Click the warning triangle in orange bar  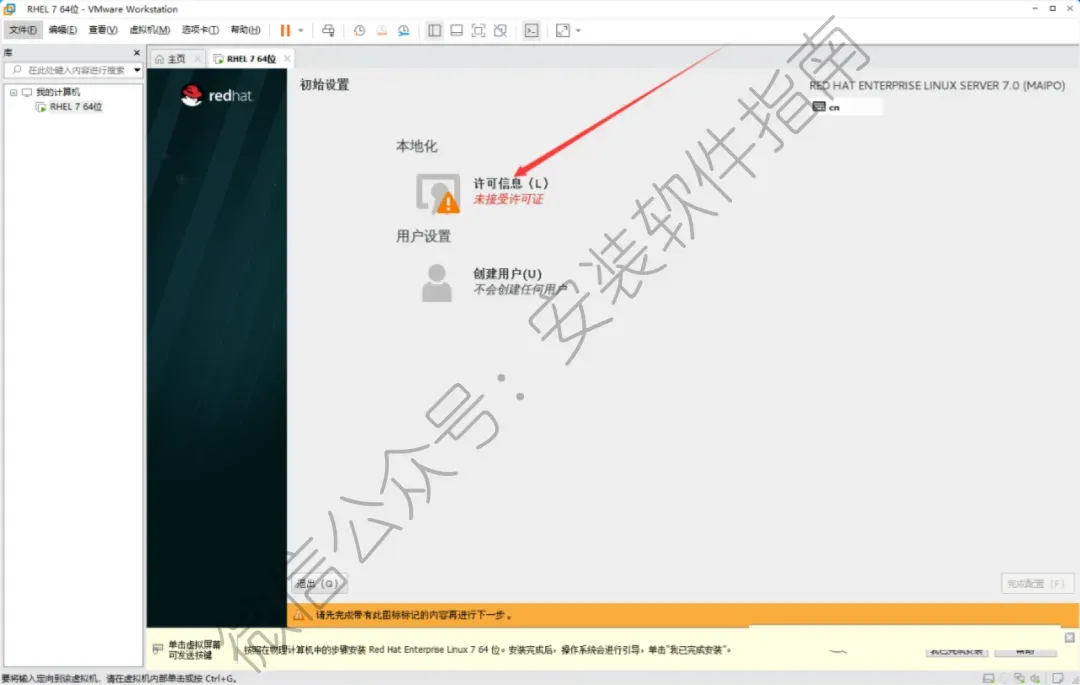click(x=299, y=615)
